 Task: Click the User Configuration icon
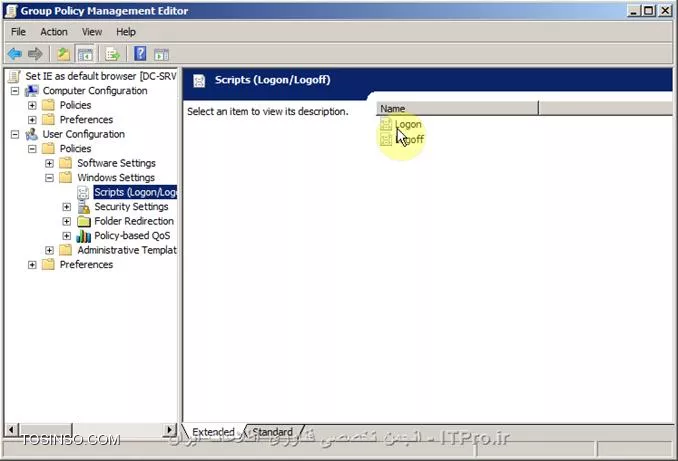click(x=32, y=134)
